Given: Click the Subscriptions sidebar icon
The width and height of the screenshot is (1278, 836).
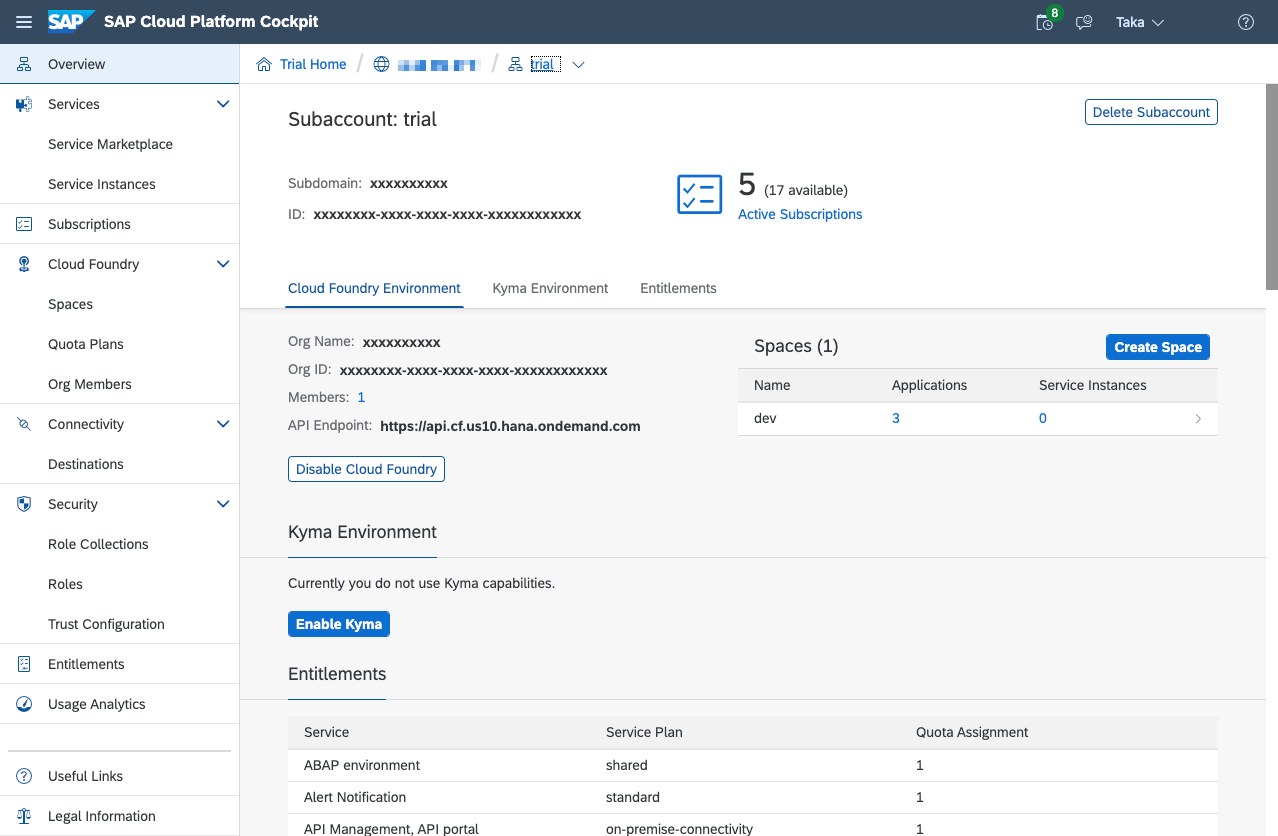Looking at the screenshot, I should click(x=25, y=224).
